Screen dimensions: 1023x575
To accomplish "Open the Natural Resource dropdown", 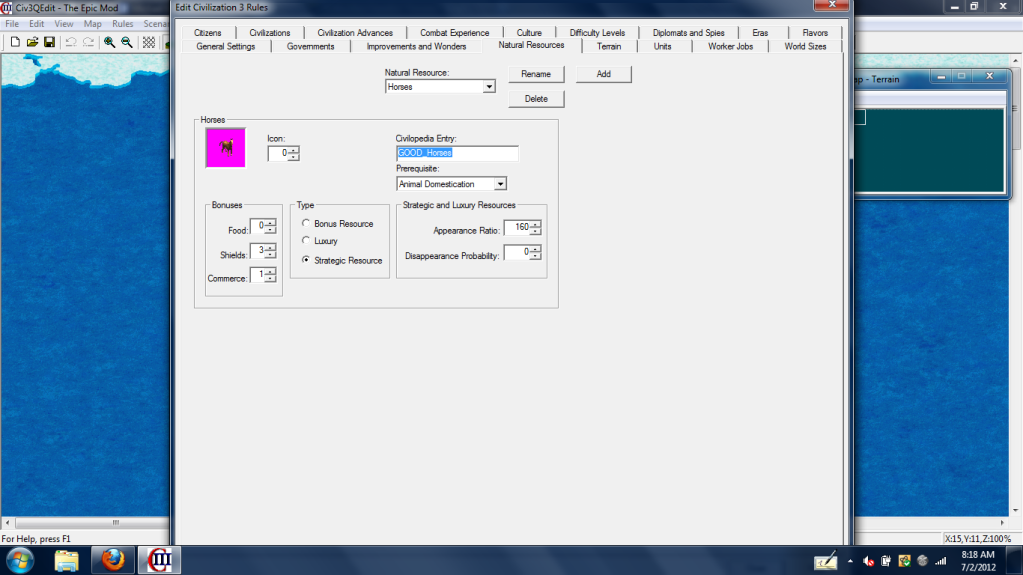I will 489,87.
